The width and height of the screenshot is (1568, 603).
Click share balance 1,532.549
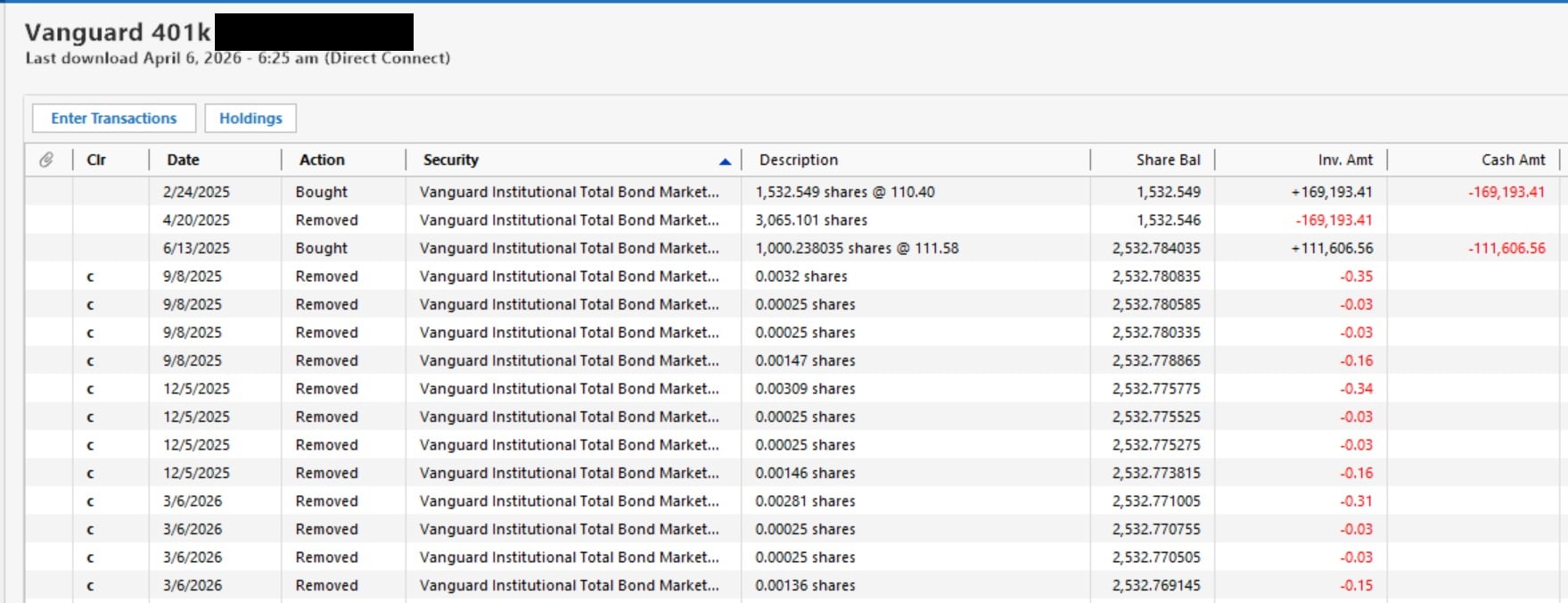[x=1168, y=192]
